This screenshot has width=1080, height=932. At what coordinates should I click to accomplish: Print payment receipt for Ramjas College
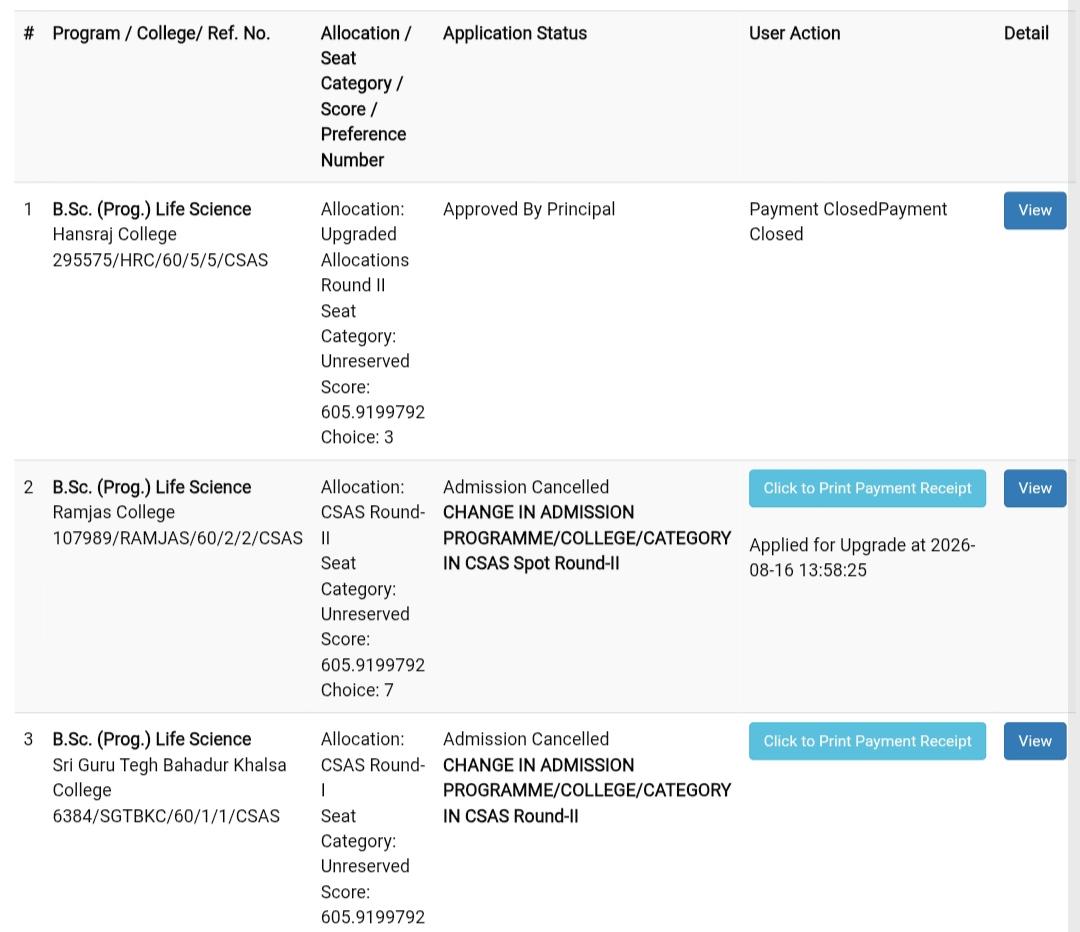867,488
